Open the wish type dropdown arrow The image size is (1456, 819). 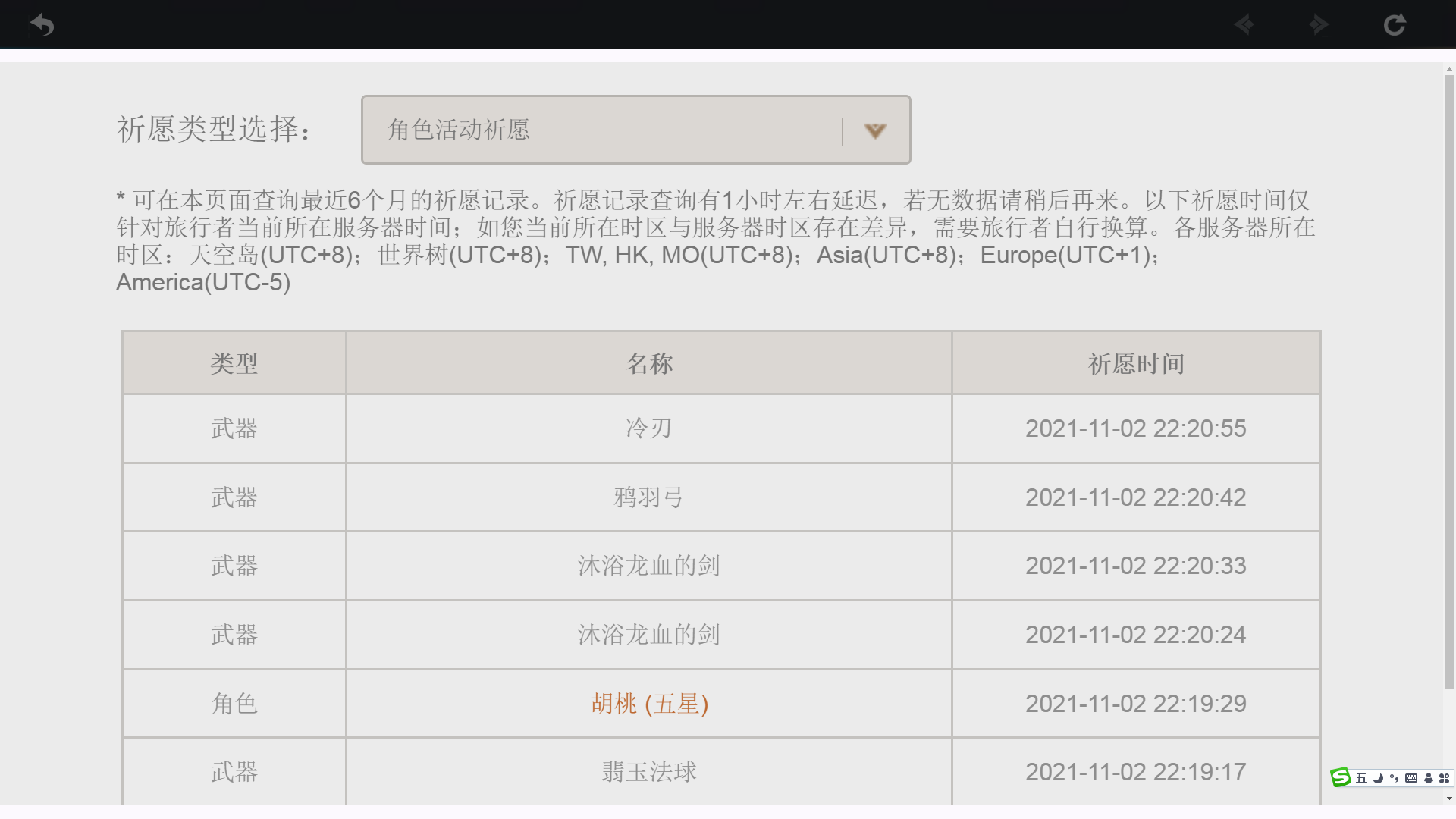(875, 130)
